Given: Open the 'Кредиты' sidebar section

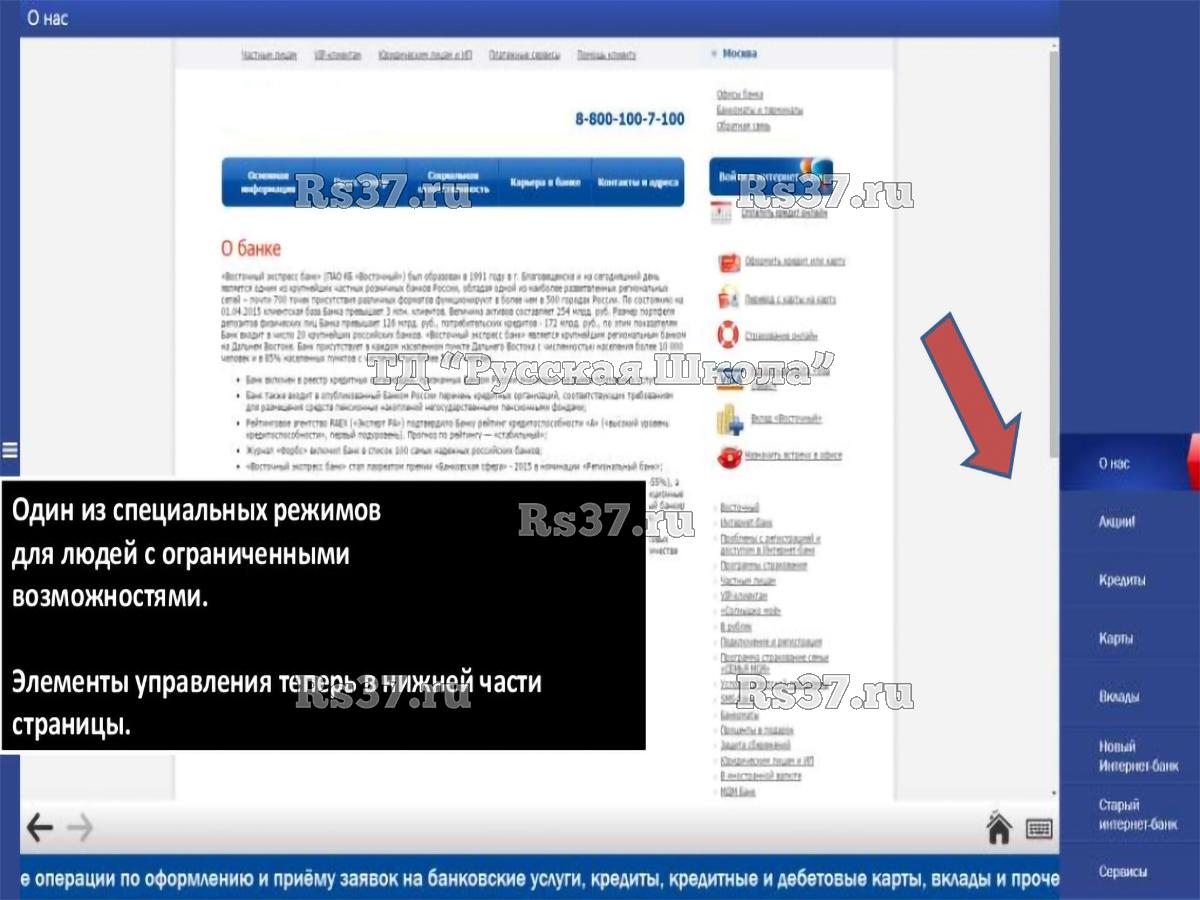Looking at the screenshot, I should [1130, 580].
